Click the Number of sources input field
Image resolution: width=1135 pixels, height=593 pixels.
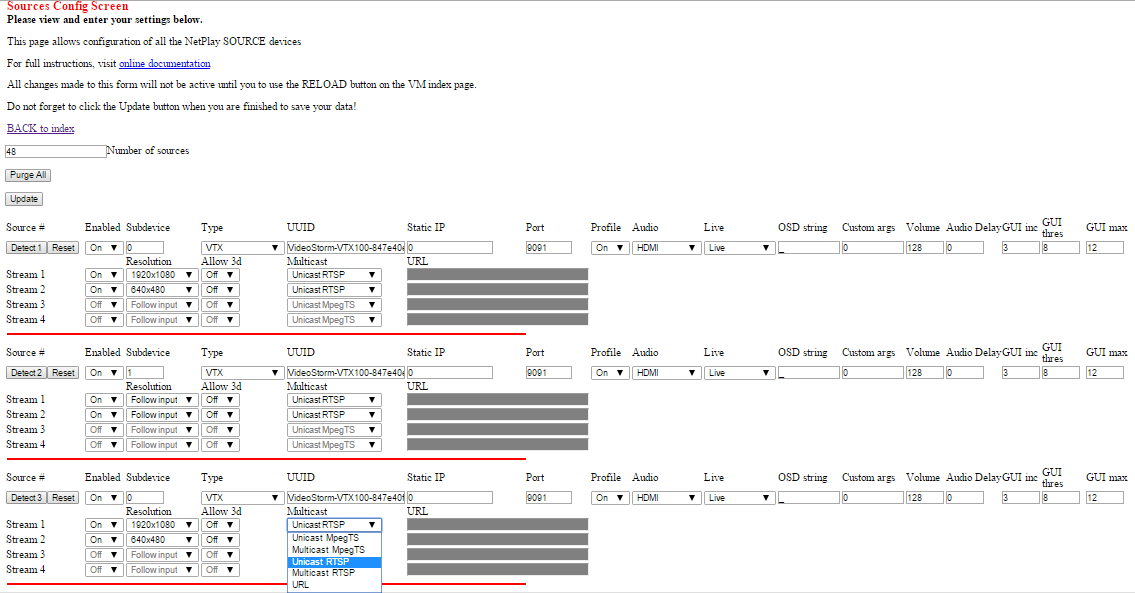click(x=55, y=152)
